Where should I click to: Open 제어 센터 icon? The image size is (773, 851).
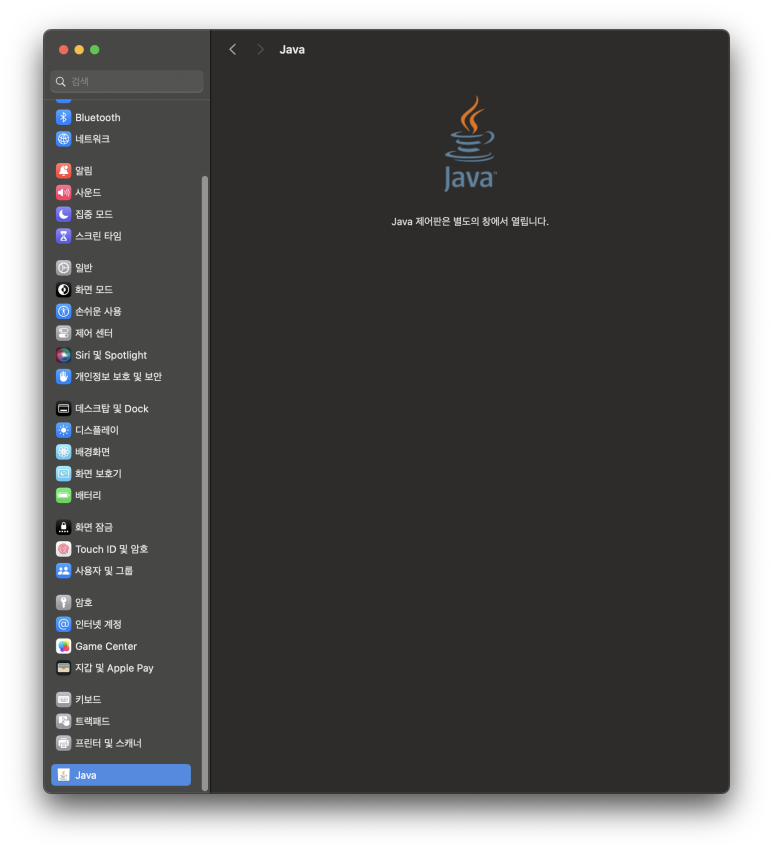(x=64, y=333)
